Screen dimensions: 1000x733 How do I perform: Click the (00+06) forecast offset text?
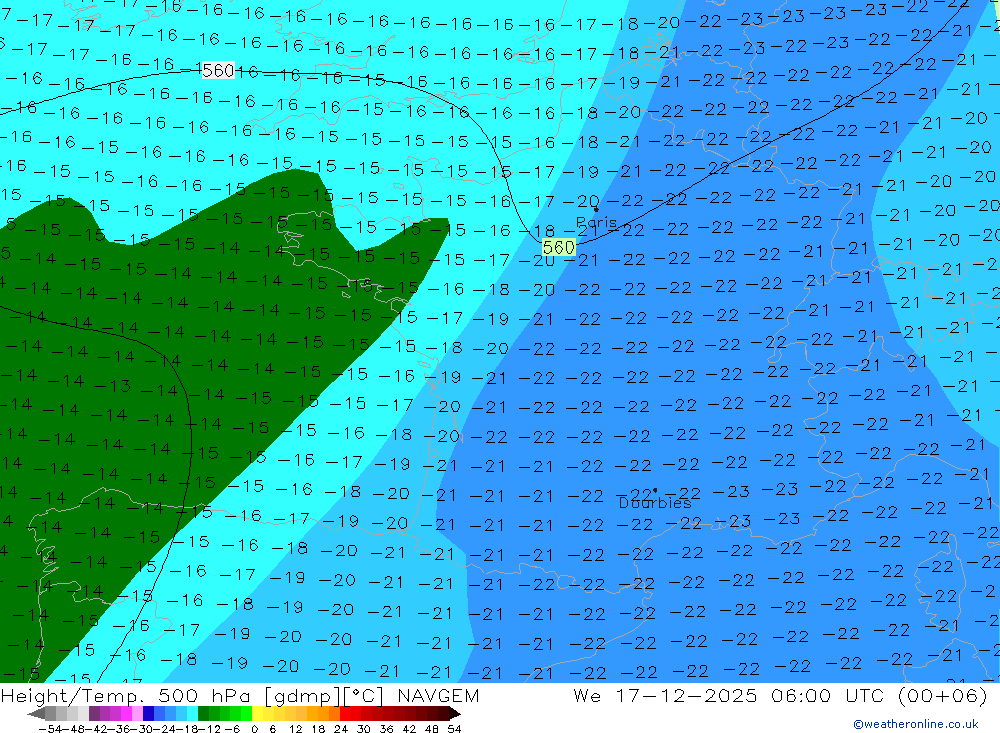click(x=943, y=695)
